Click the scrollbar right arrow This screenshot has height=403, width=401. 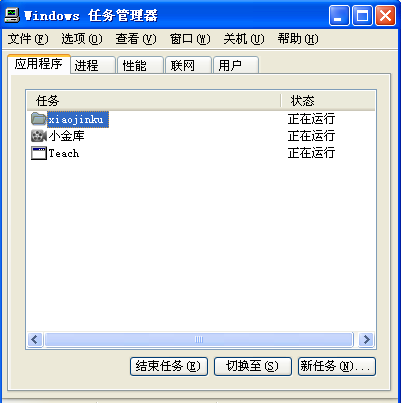367,340
